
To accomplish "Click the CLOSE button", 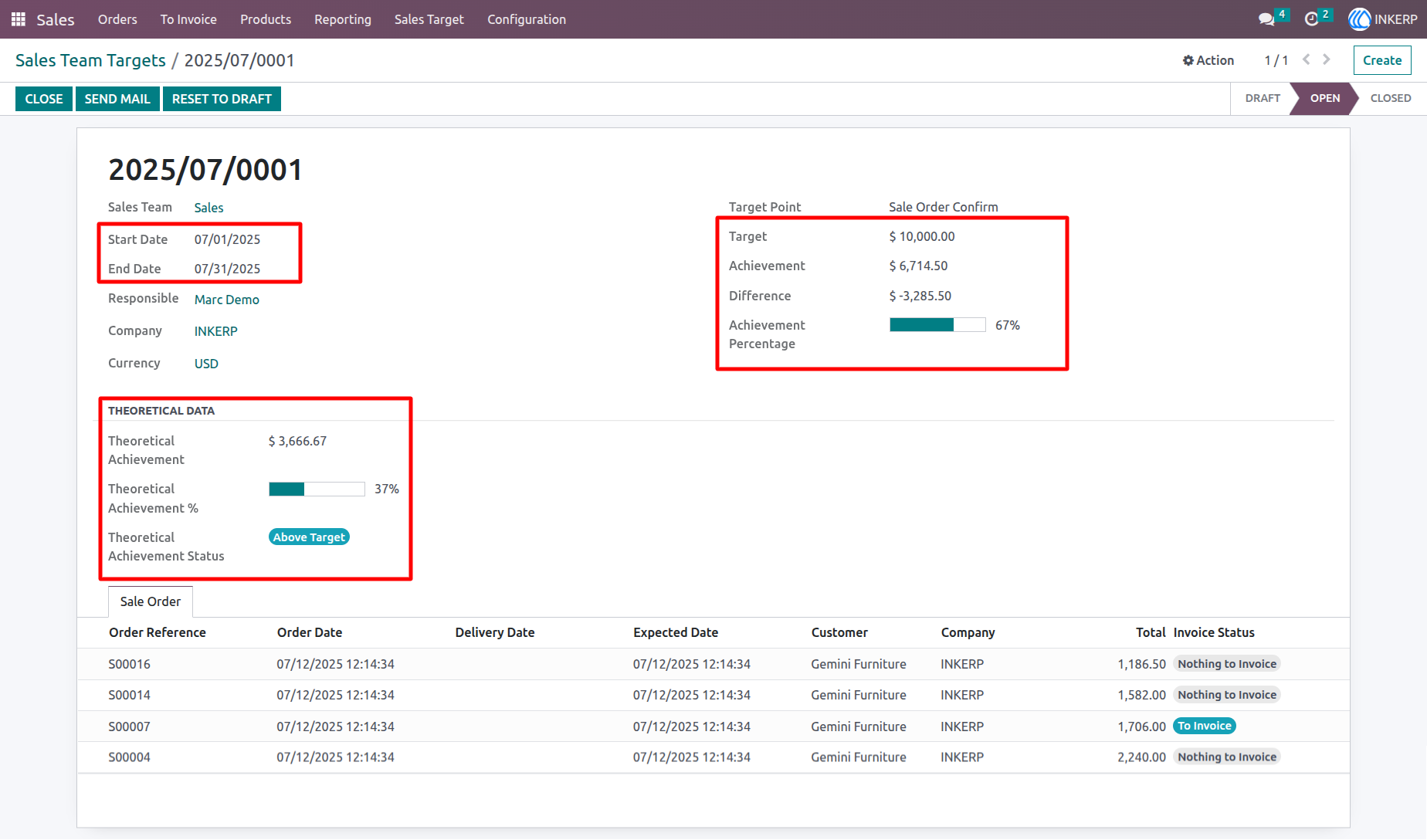I will [44, 99].
